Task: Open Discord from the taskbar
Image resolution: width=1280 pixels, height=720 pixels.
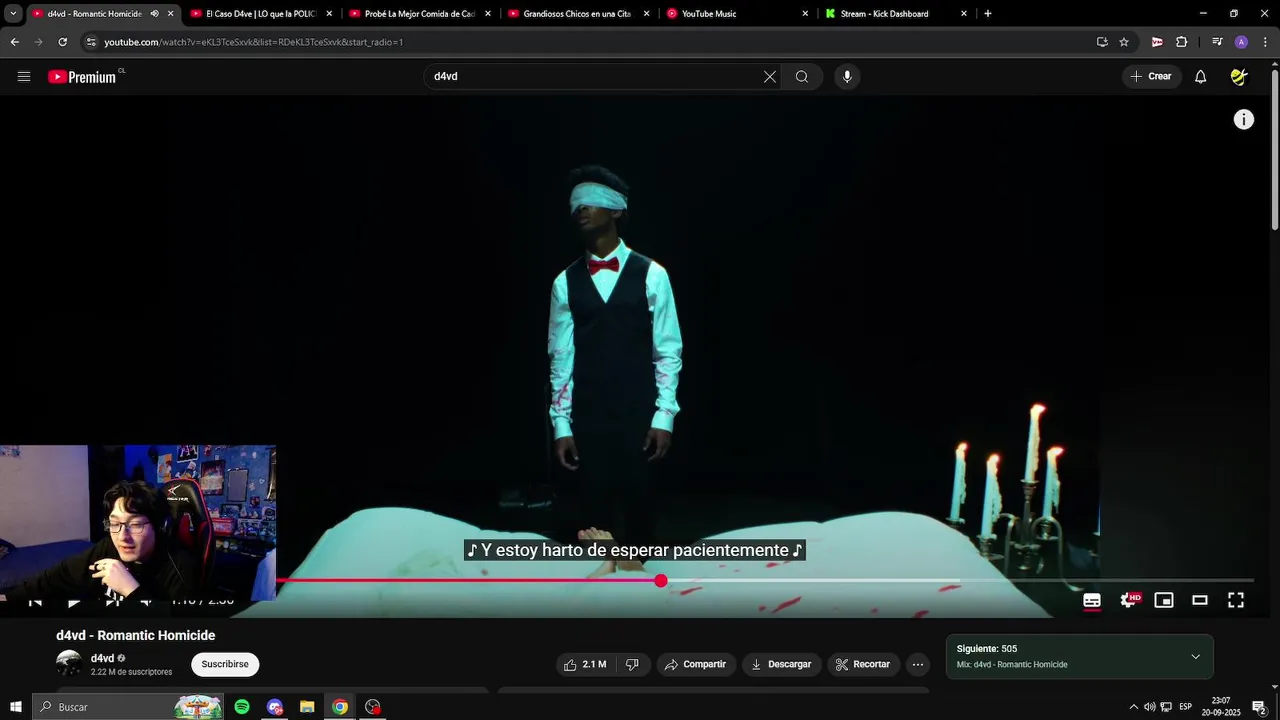Action: coord(275,707)
